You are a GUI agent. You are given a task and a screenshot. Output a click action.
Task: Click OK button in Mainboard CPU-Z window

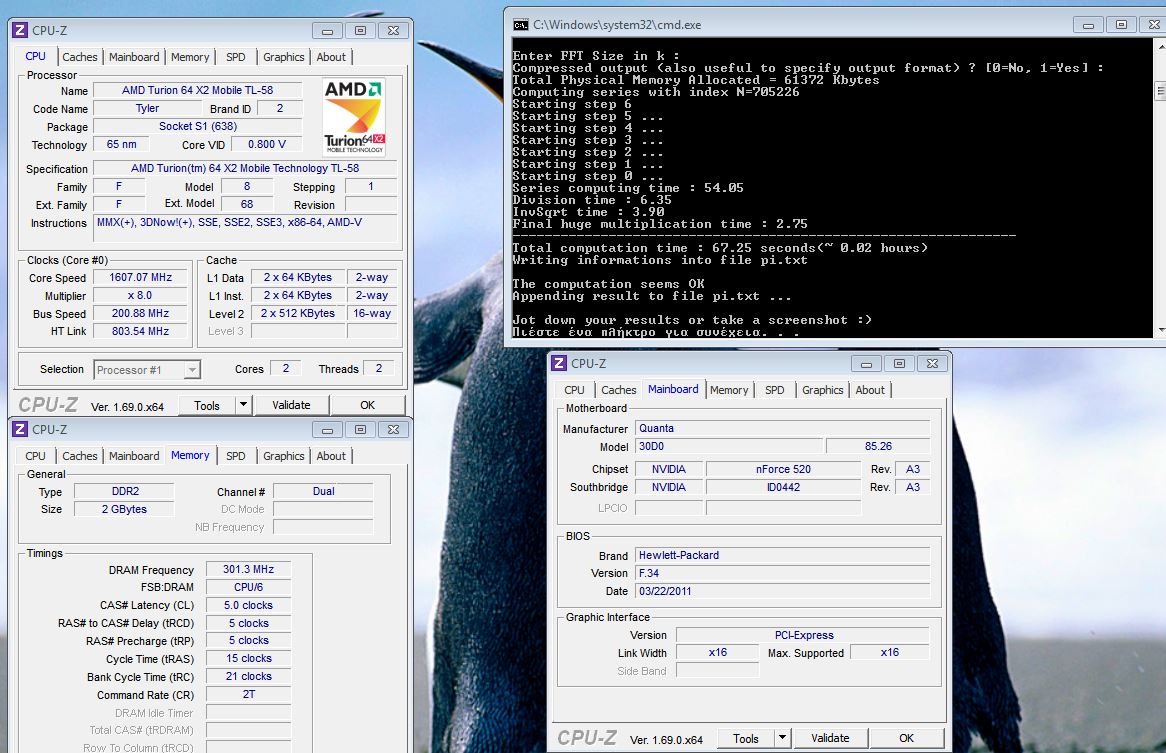coord(906,738)
